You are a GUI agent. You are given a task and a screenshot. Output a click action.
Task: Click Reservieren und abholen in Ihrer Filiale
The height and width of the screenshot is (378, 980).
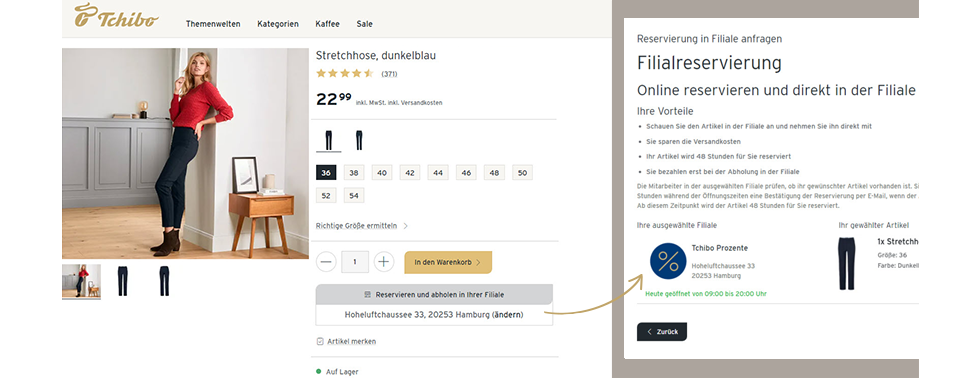[x=434, y=294]
